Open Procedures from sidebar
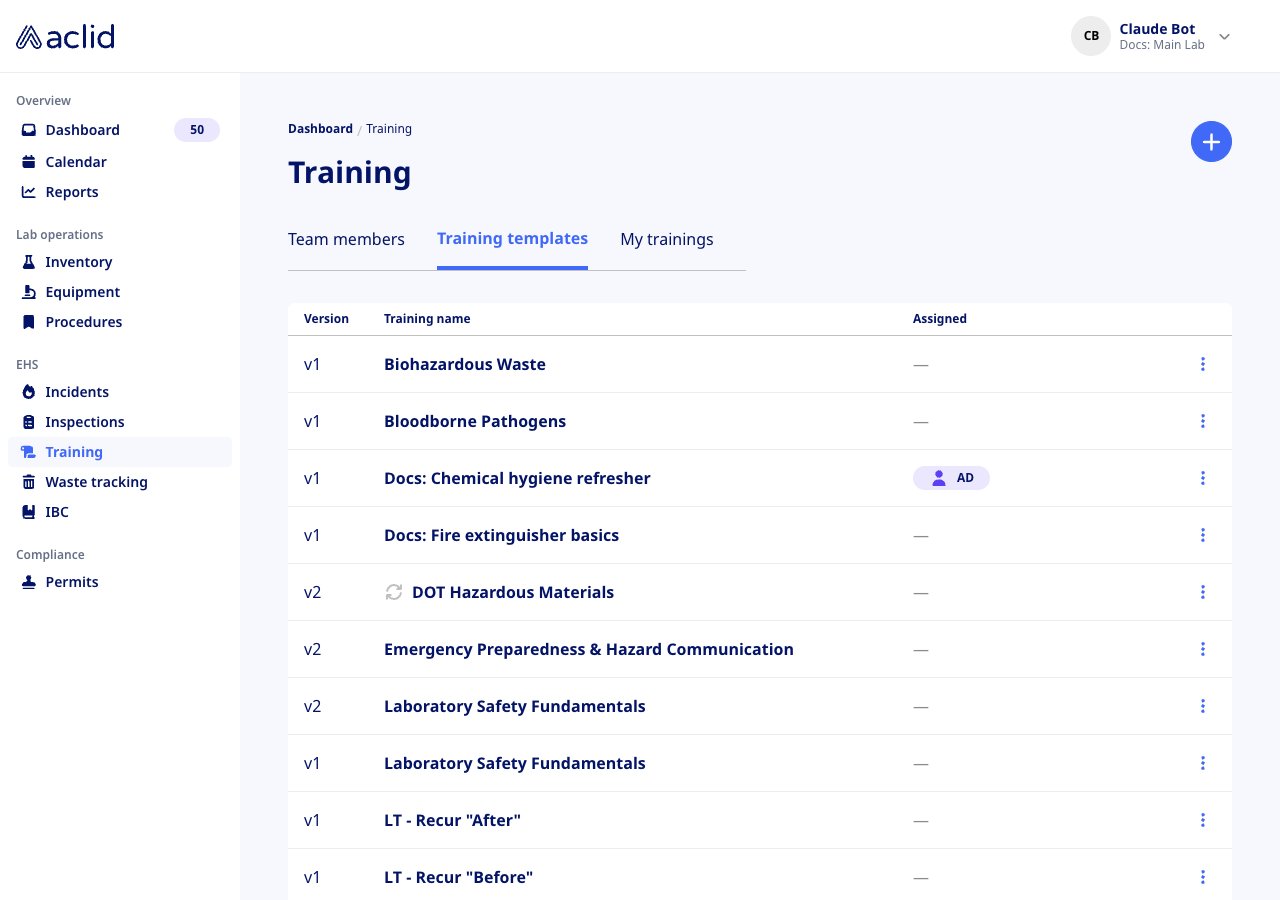This screenshot has width=1280, height=900. tap(120, 322)
